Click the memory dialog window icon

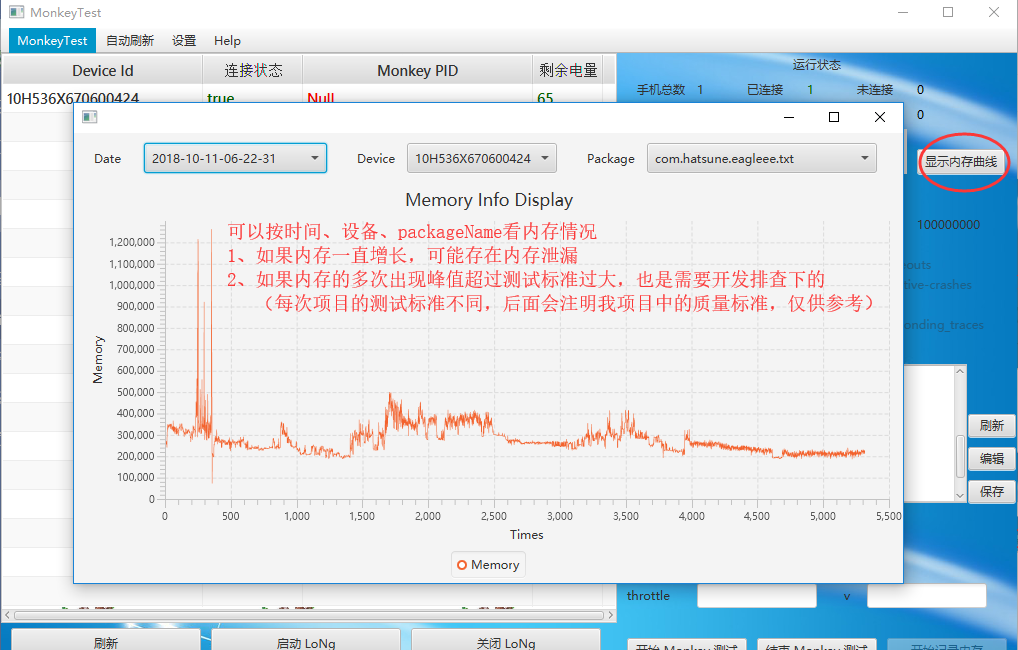coord(90,117)
